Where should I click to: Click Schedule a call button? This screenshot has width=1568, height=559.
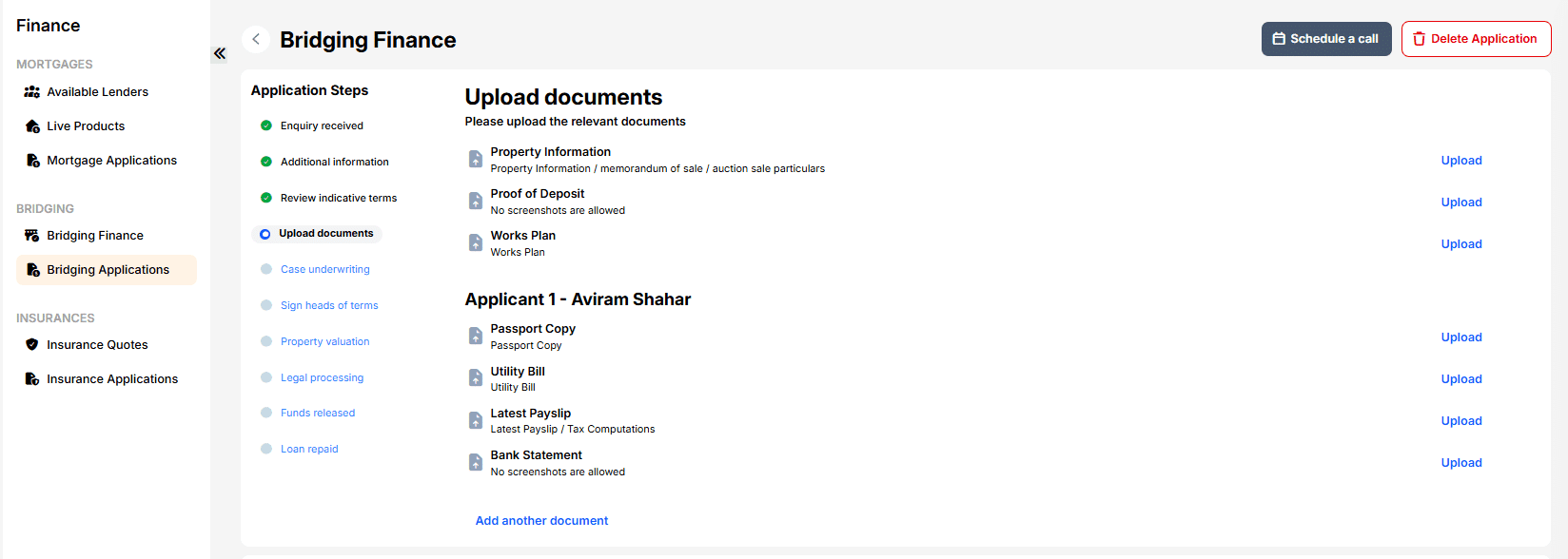(1326, 39)
